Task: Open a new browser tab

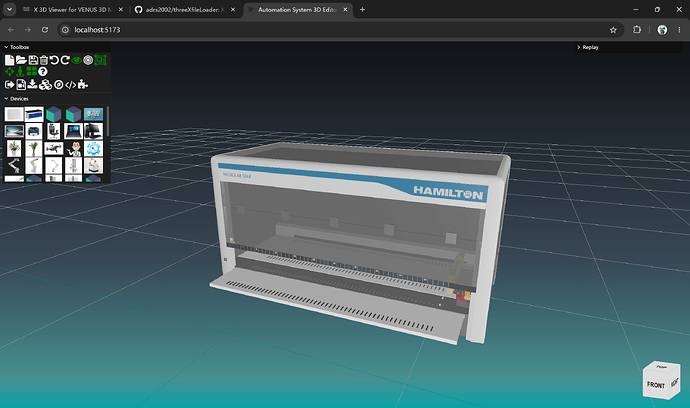Action: (362, 10)
